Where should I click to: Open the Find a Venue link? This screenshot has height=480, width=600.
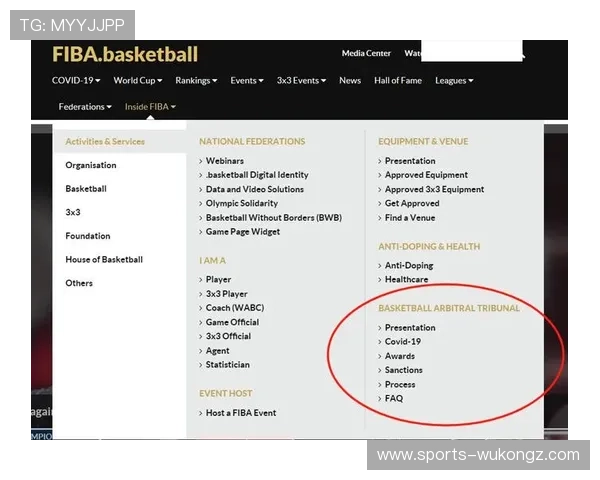409,217
